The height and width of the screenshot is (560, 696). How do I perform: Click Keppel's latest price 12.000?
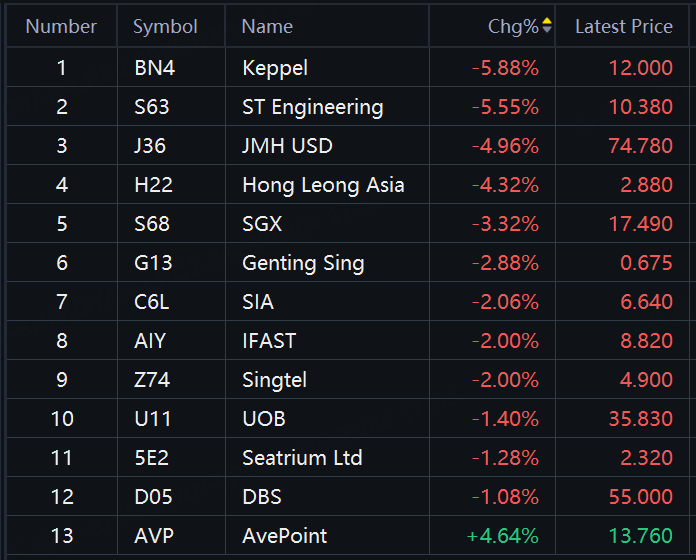tap(640, 68)
